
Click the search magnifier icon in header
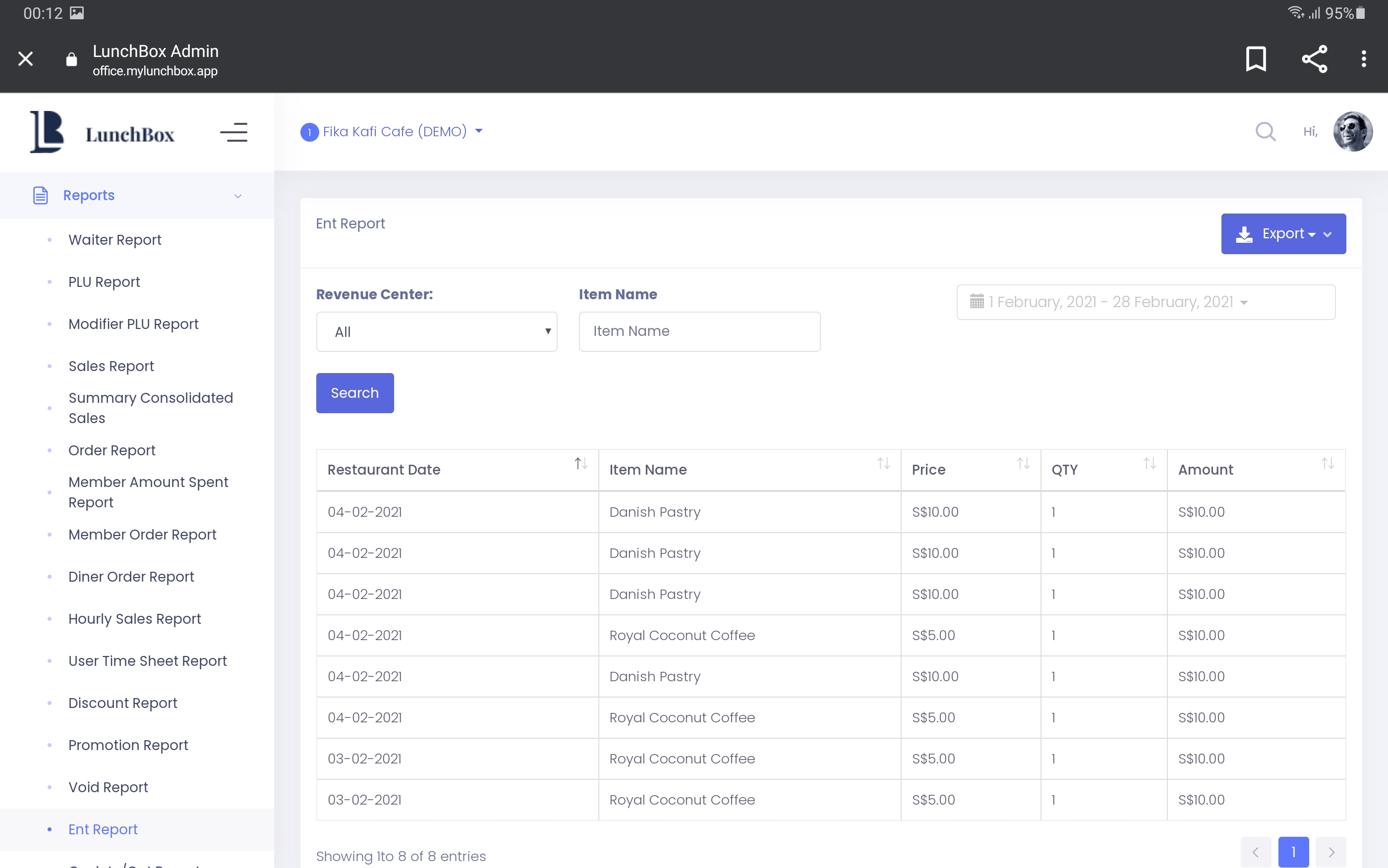point(1265,131)
